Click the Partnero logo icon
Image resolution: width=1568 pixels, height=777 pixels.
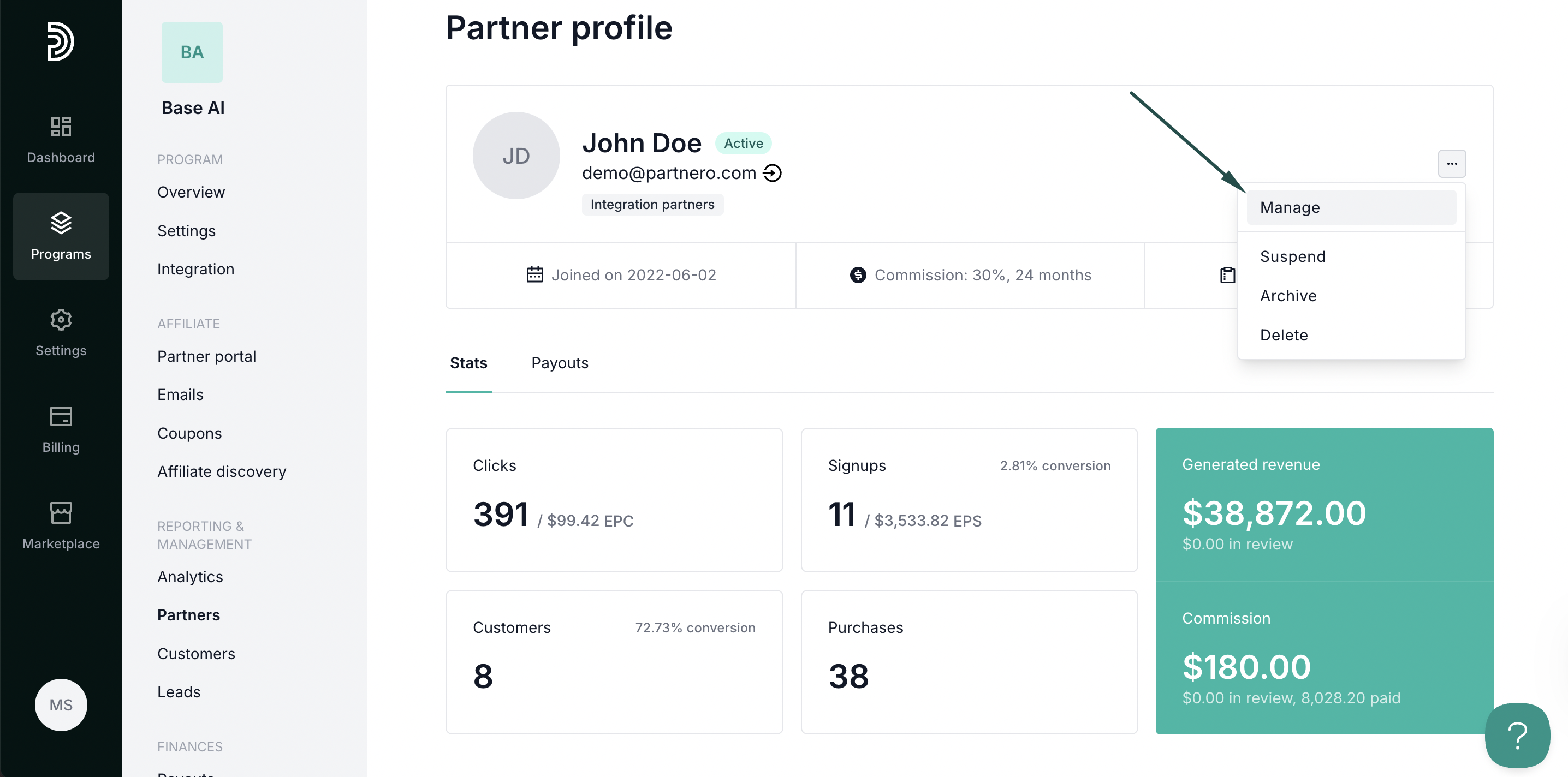pyautogui.click(x=61, y=41)
